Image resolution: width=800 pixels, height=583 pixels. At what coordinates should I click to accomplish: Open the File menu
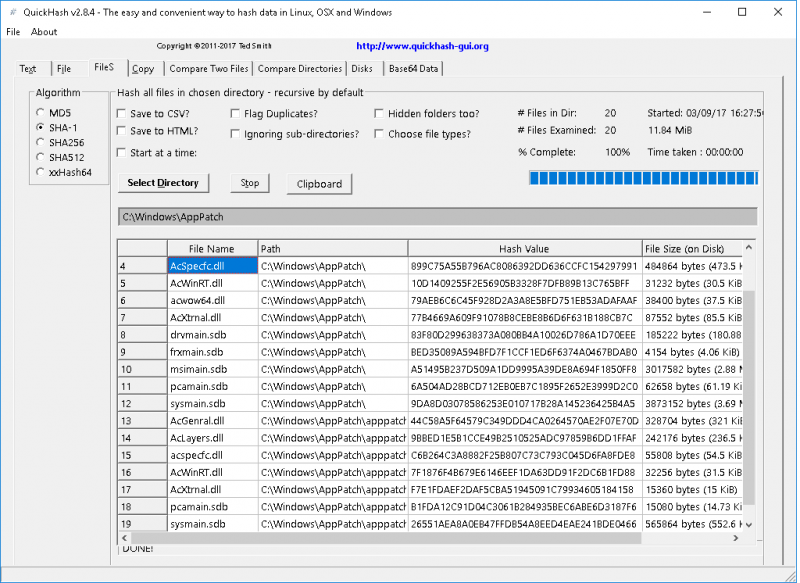[13, 32]
